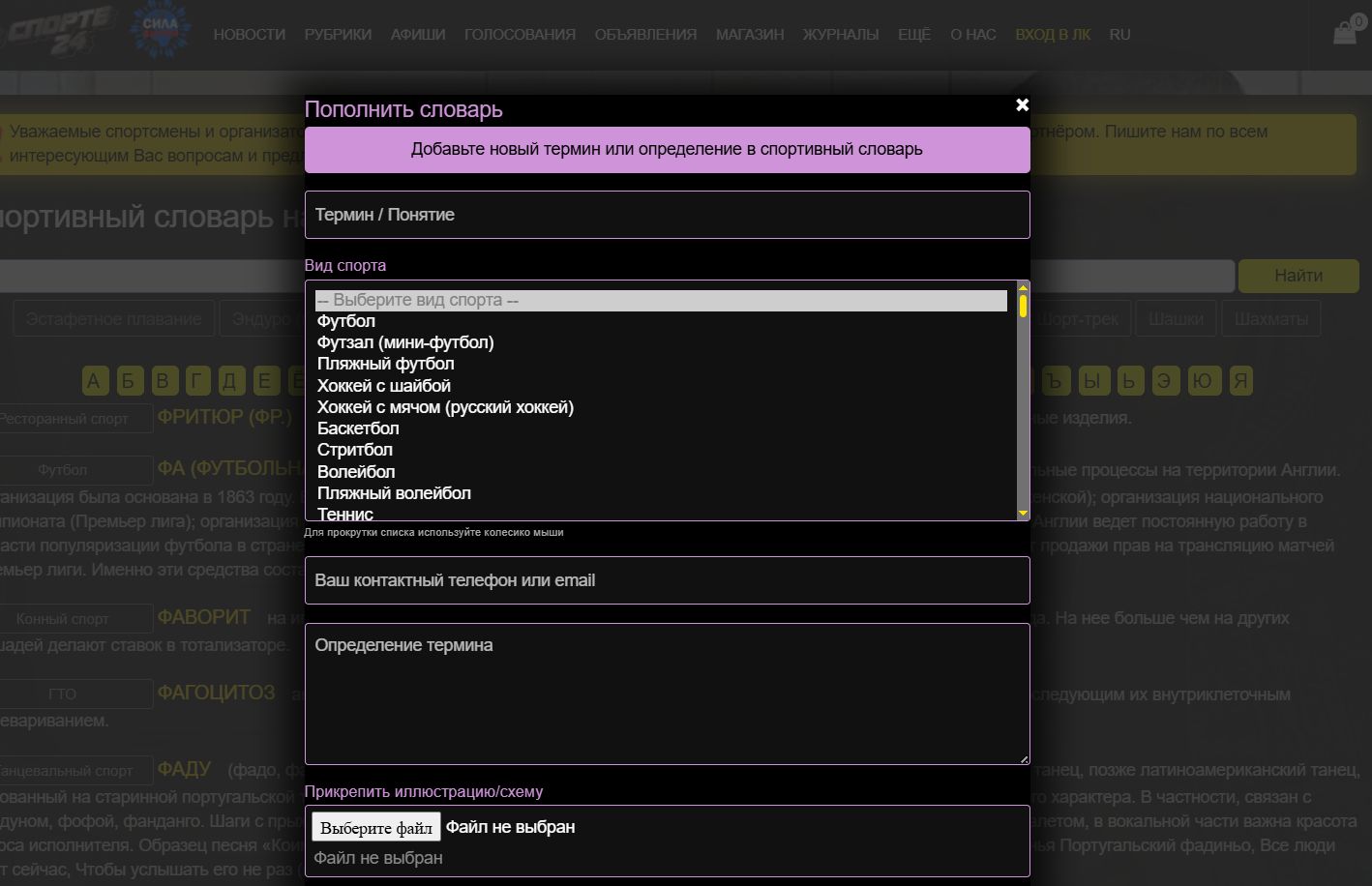Click the Сила logo badge
Image resolution: width=1372 pixels, height=886 pixels.
point(161,29)
